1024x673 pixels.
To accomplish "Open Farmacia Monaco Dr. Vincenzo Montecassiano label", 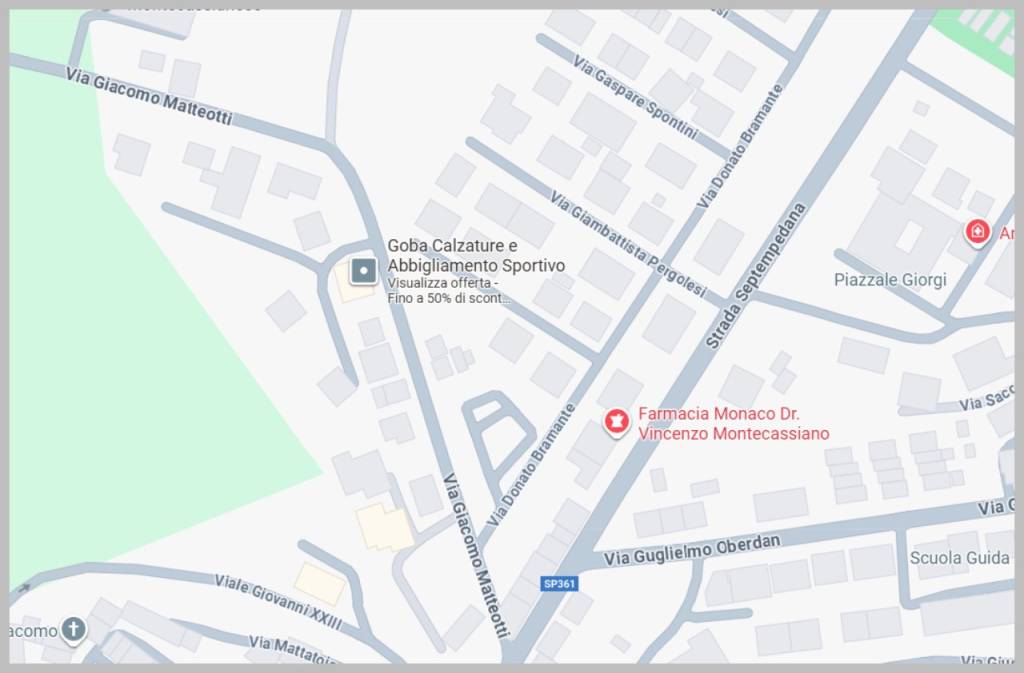I will click(733, 423).
